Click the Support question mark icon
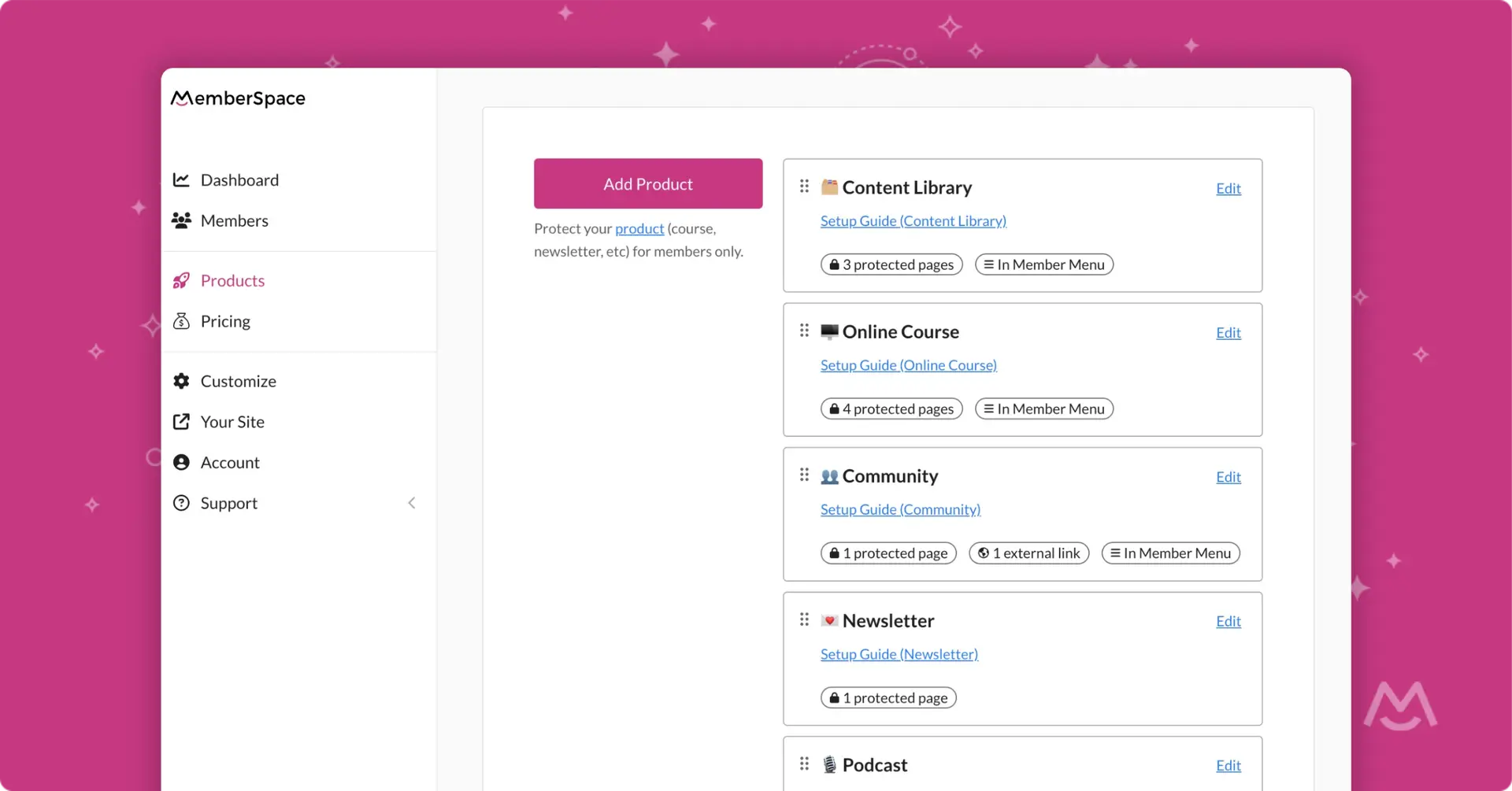The height and width of the screenshot is (791, 1512). point(181,503)
